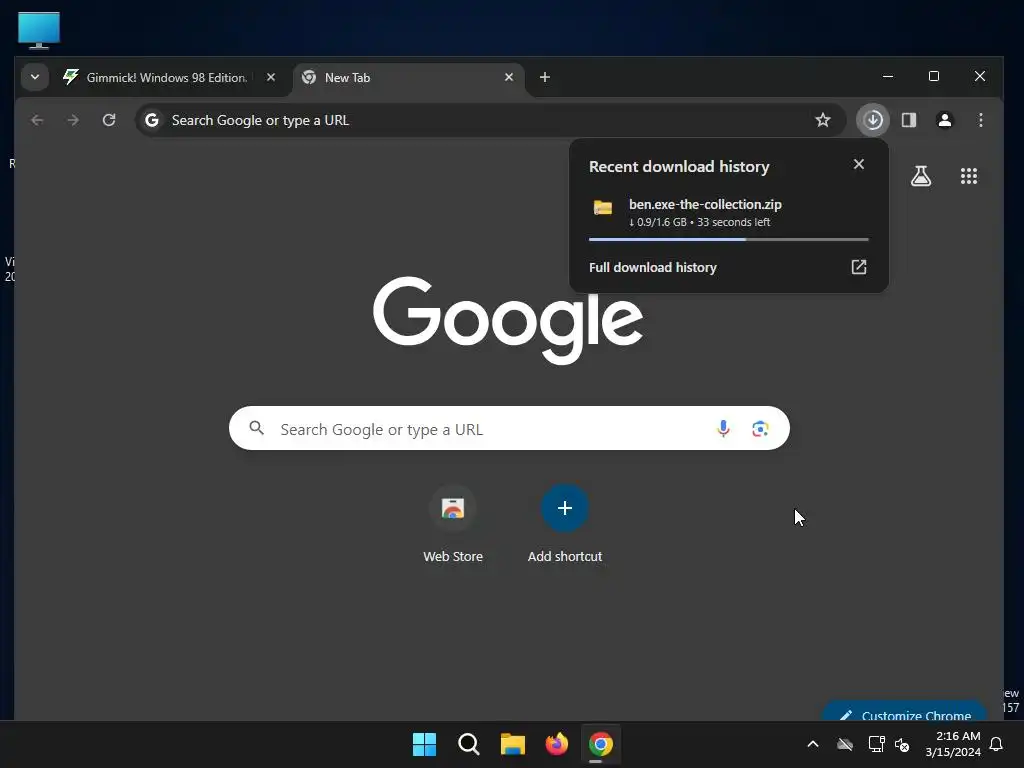Open Chrome side panel

tap(909, 120)
